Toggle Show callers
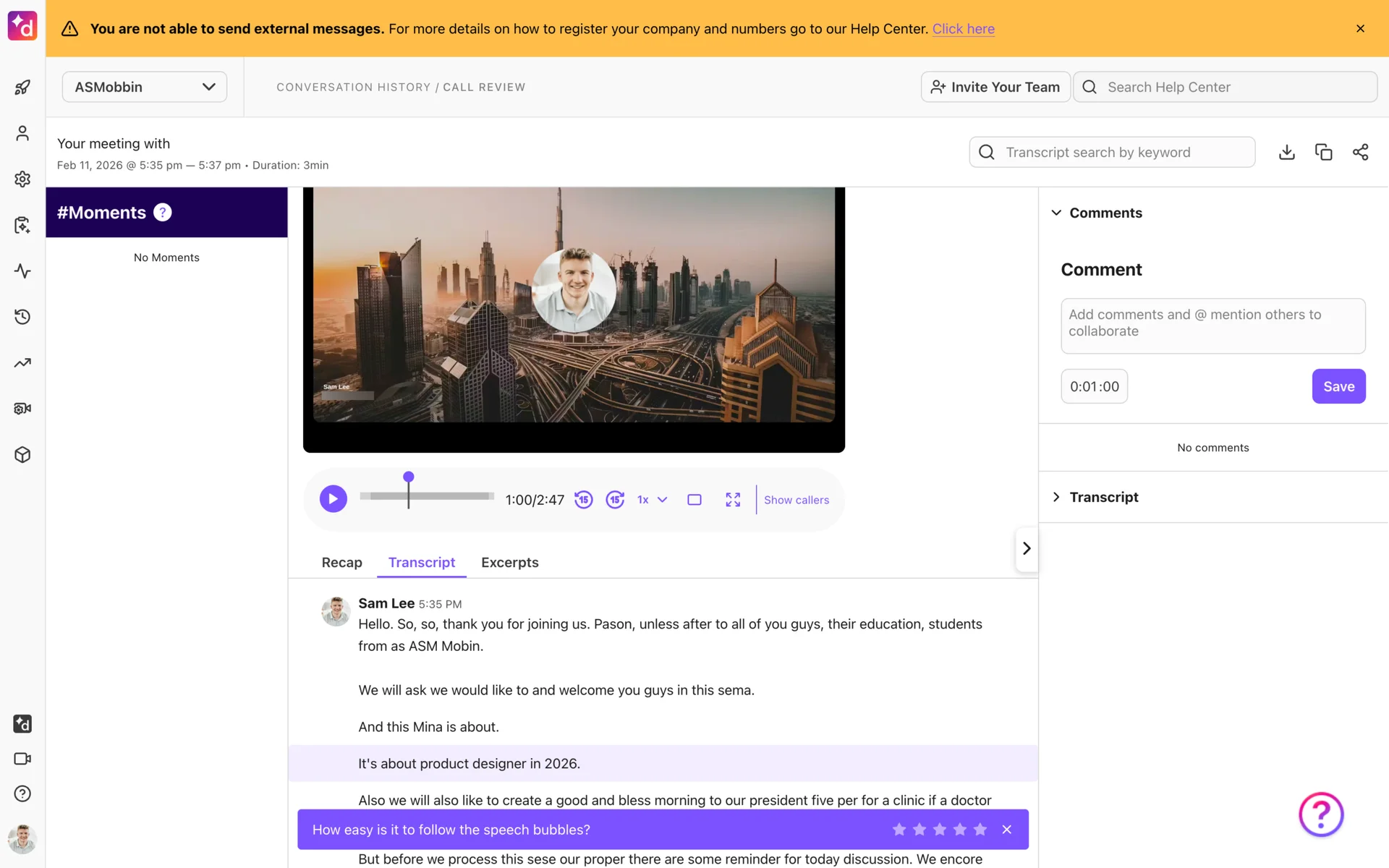The image size is (1389, 868). tap(796, 500)
